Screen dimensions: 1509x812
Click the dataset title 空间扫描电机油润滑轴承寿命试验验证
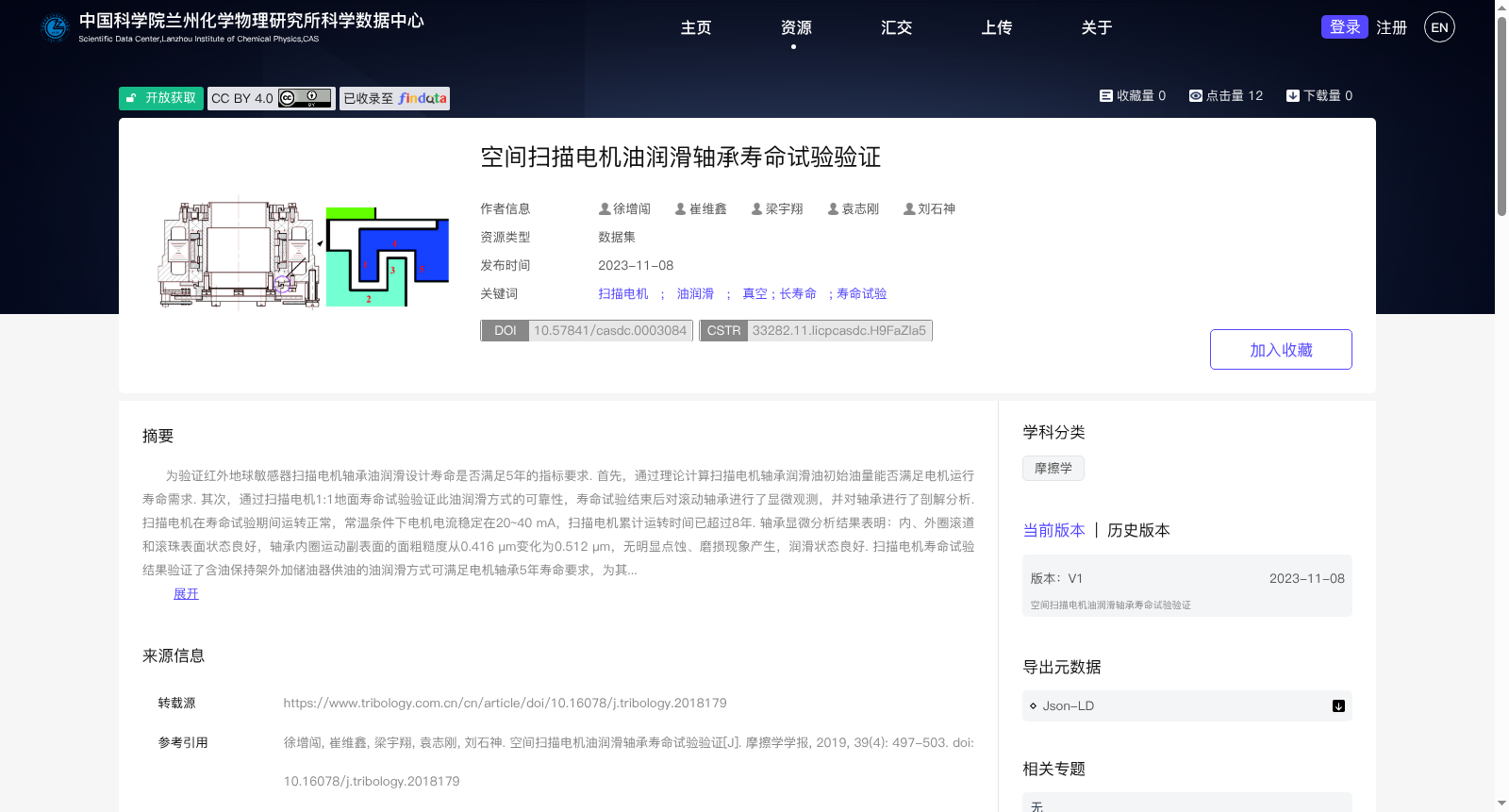(681, 157)
